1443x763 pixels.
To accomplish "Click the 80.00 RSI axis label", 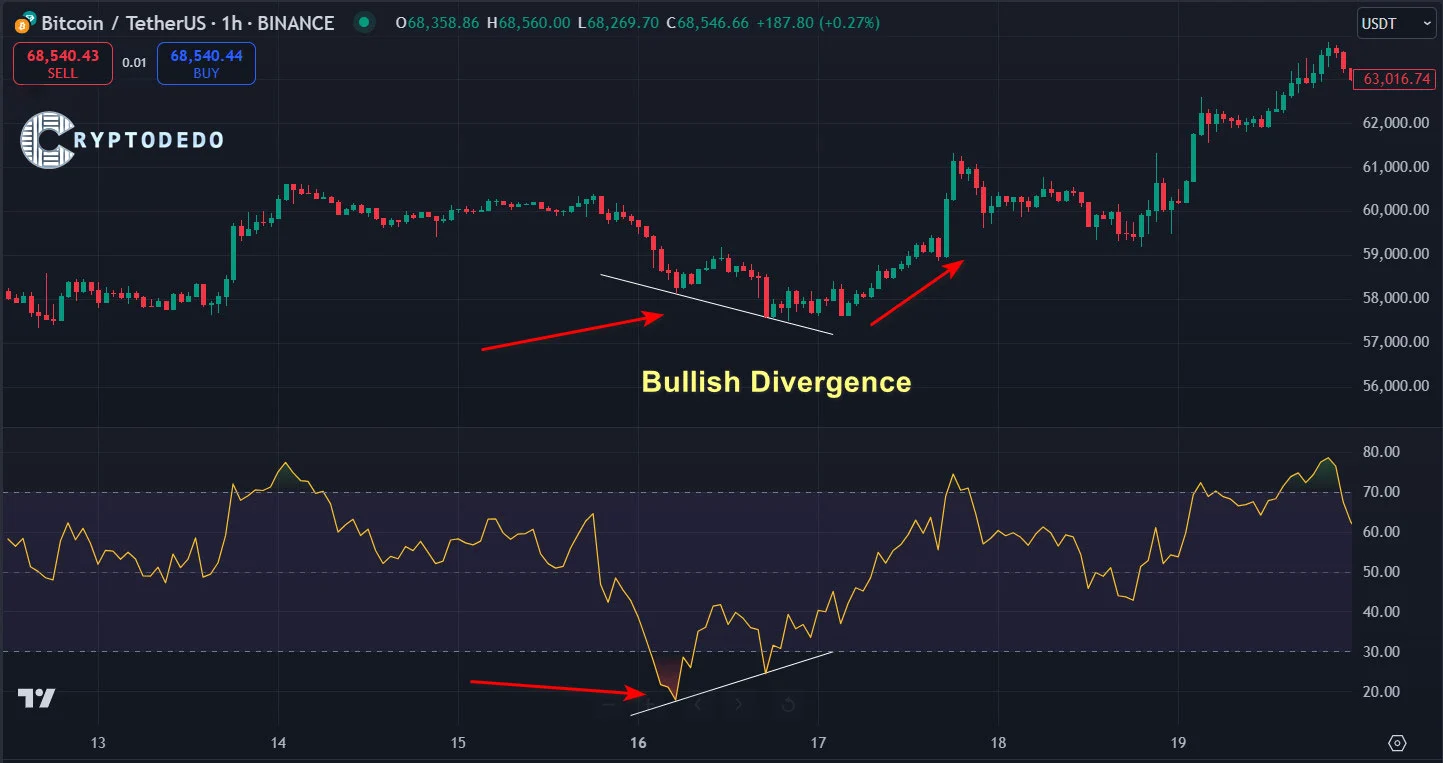I will tap(1381, 452).
